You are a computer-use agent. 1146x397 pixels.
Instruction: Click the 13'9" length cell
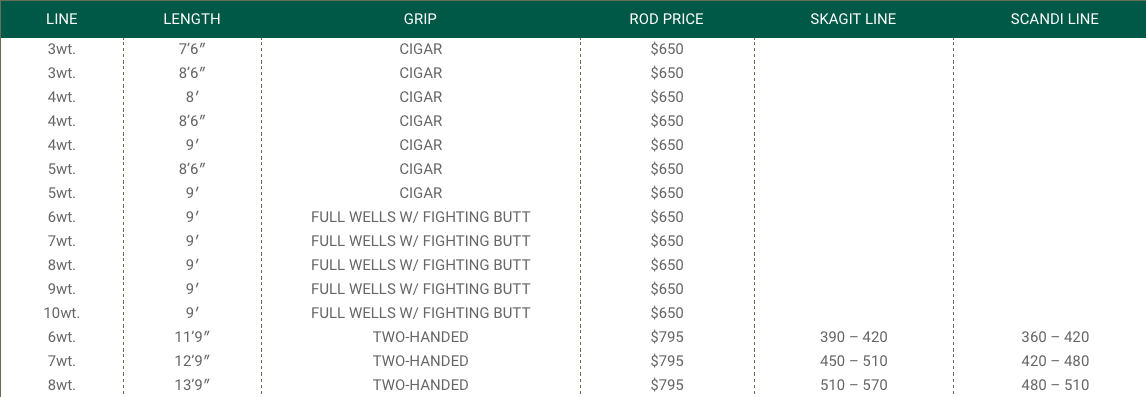click(192, 385)
